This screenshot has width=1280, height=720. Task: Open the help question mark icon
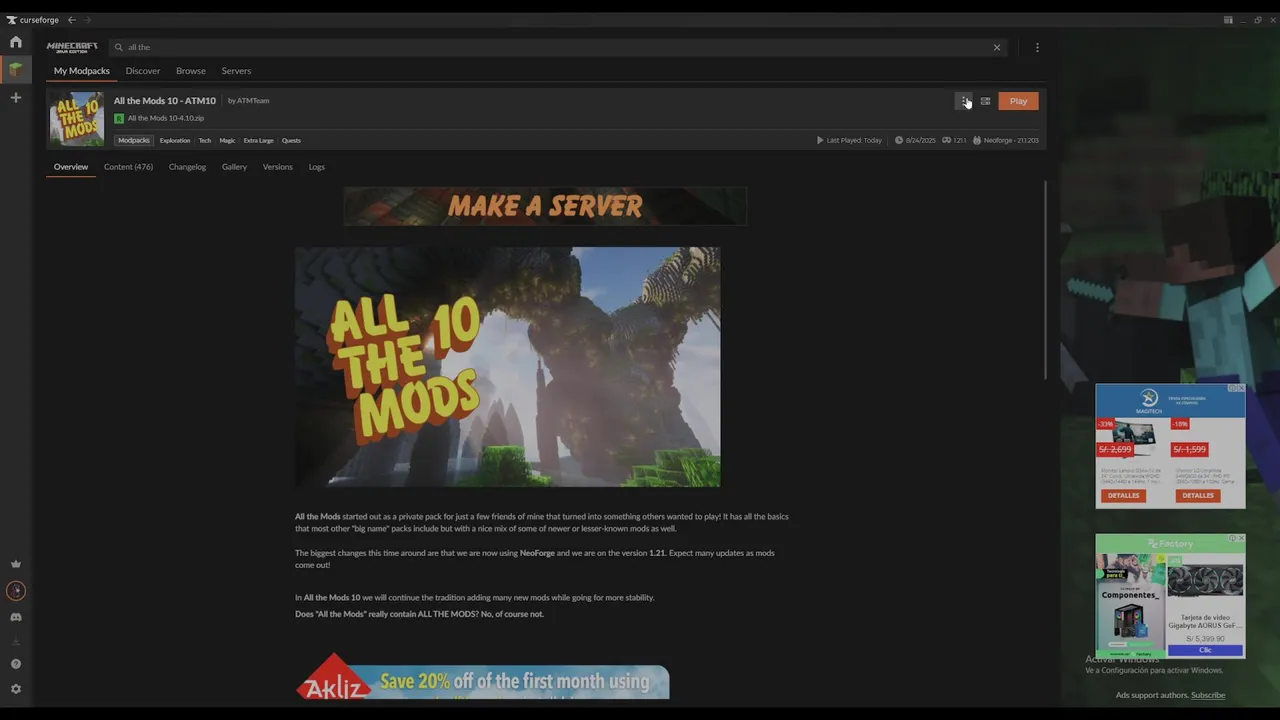pyautogui.click(x=15, y=664)
